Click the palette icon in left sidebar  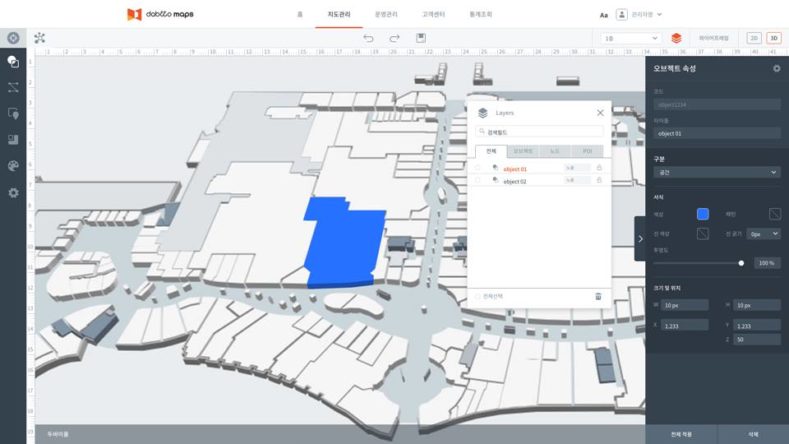[13, 166]
